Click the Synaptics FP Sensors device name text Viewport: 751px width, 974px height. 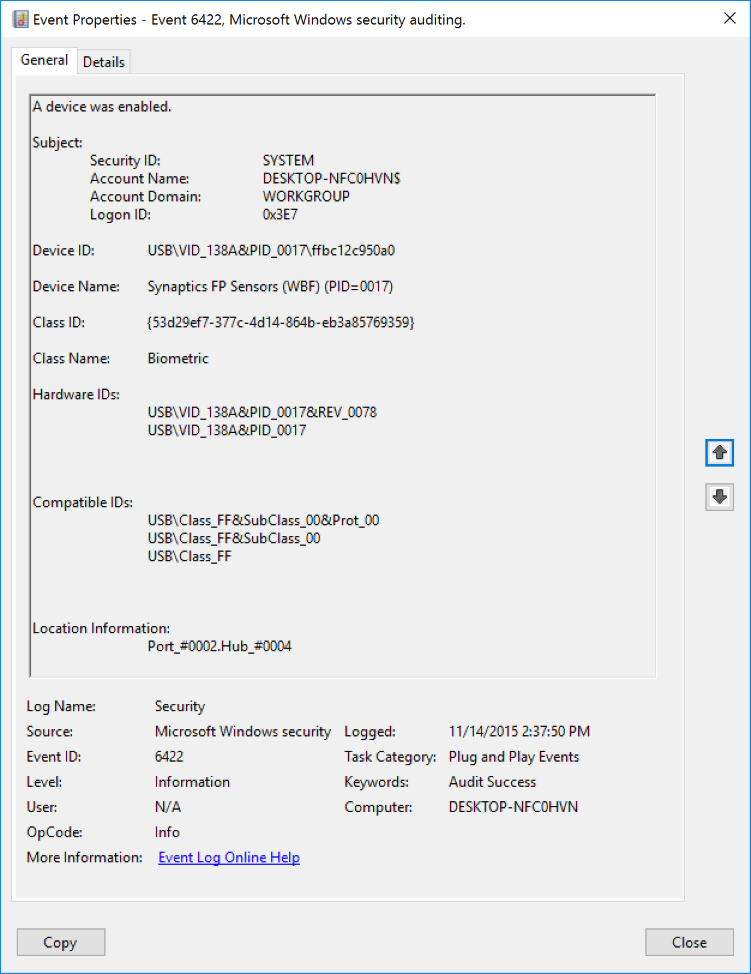[270, 286]
